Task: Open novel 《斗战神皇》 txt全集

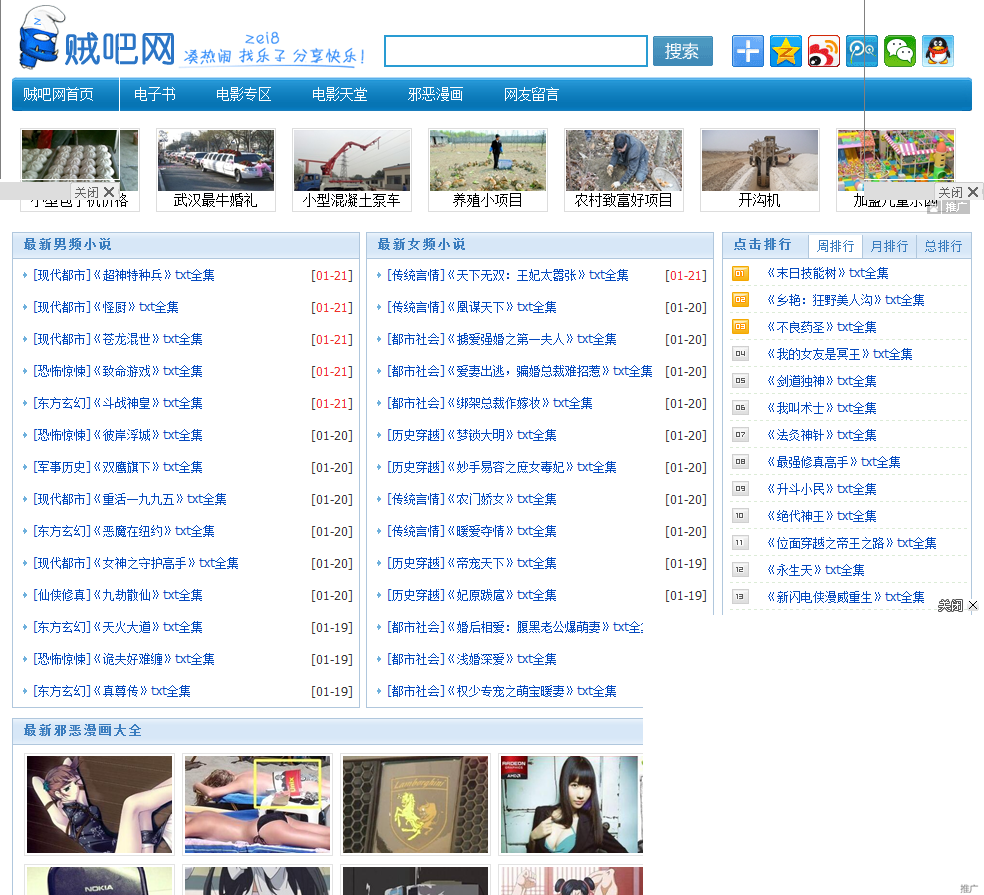Action: [x=147, y=404]
